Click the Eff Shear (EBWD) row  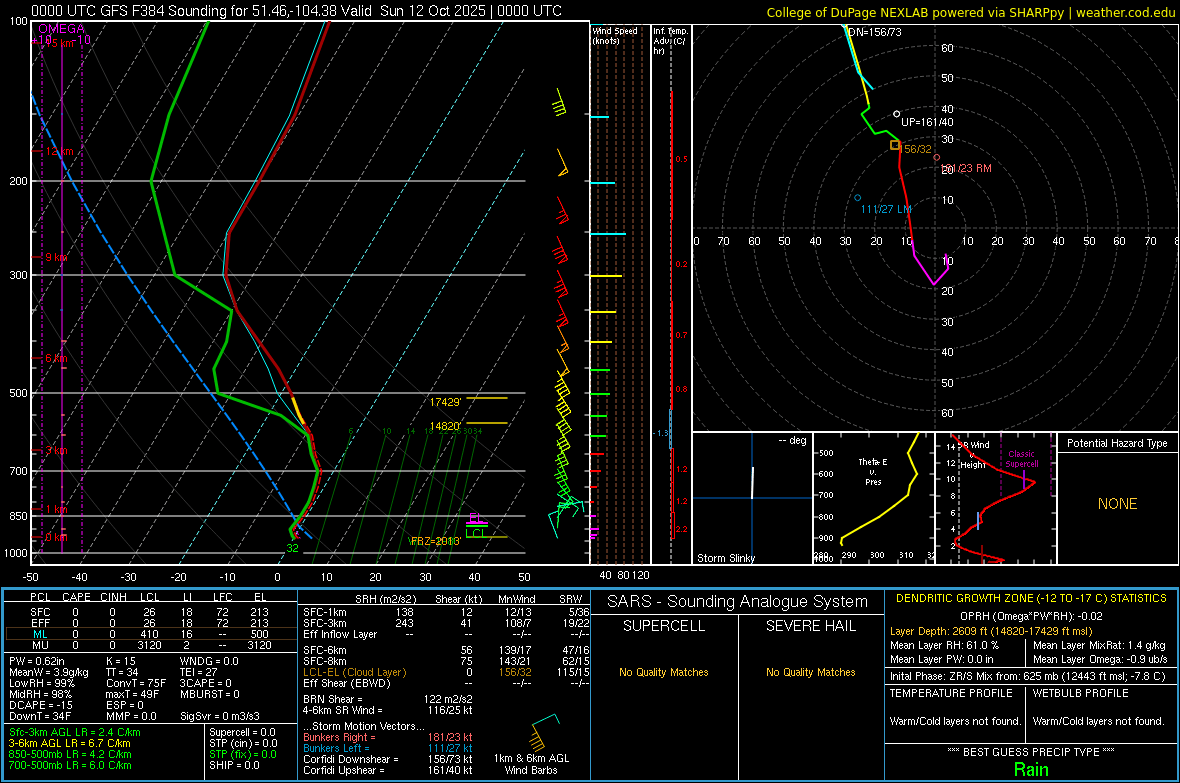pyautogui.click(x=446, y=684)
